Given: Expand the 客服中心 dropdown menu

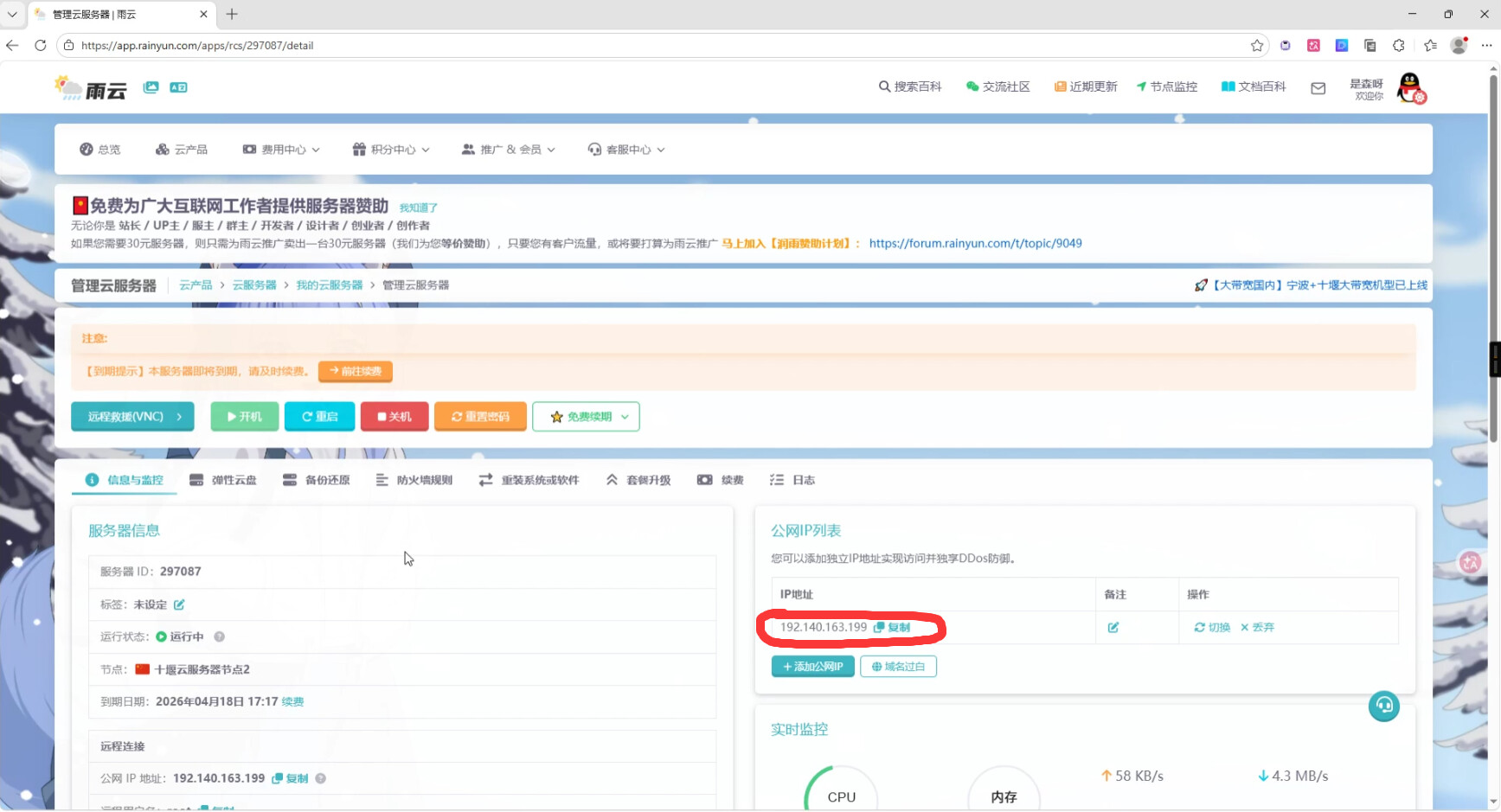Looking at the screenshot, I should click(x=626, y=150).
